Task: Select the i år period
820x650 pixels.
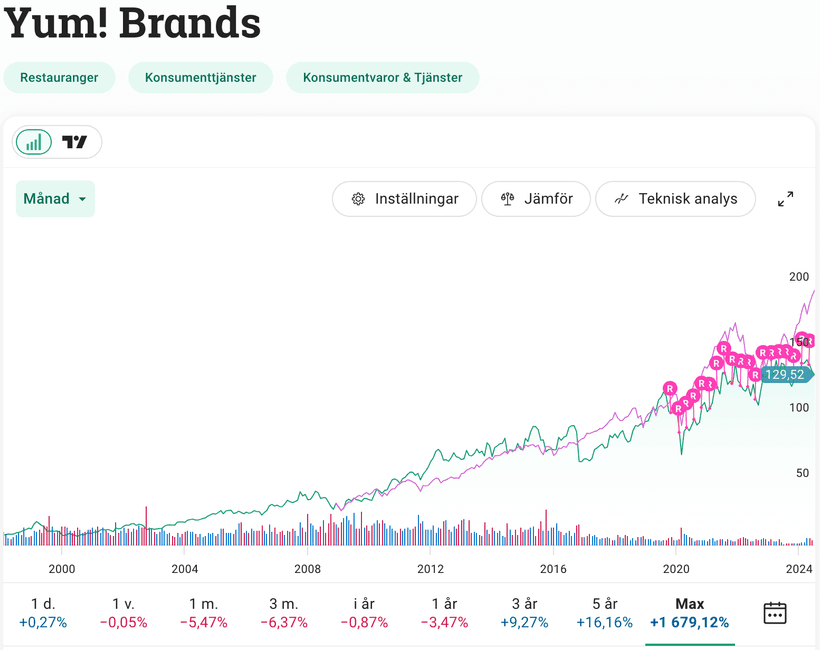Action: tap(363, 613)
